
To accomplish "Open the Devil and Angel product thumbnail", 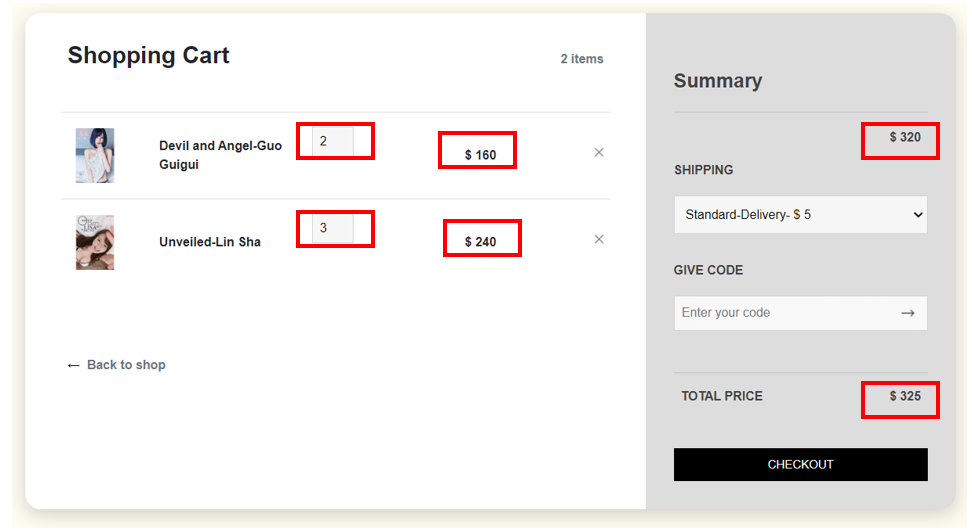I will click(95, 155).
